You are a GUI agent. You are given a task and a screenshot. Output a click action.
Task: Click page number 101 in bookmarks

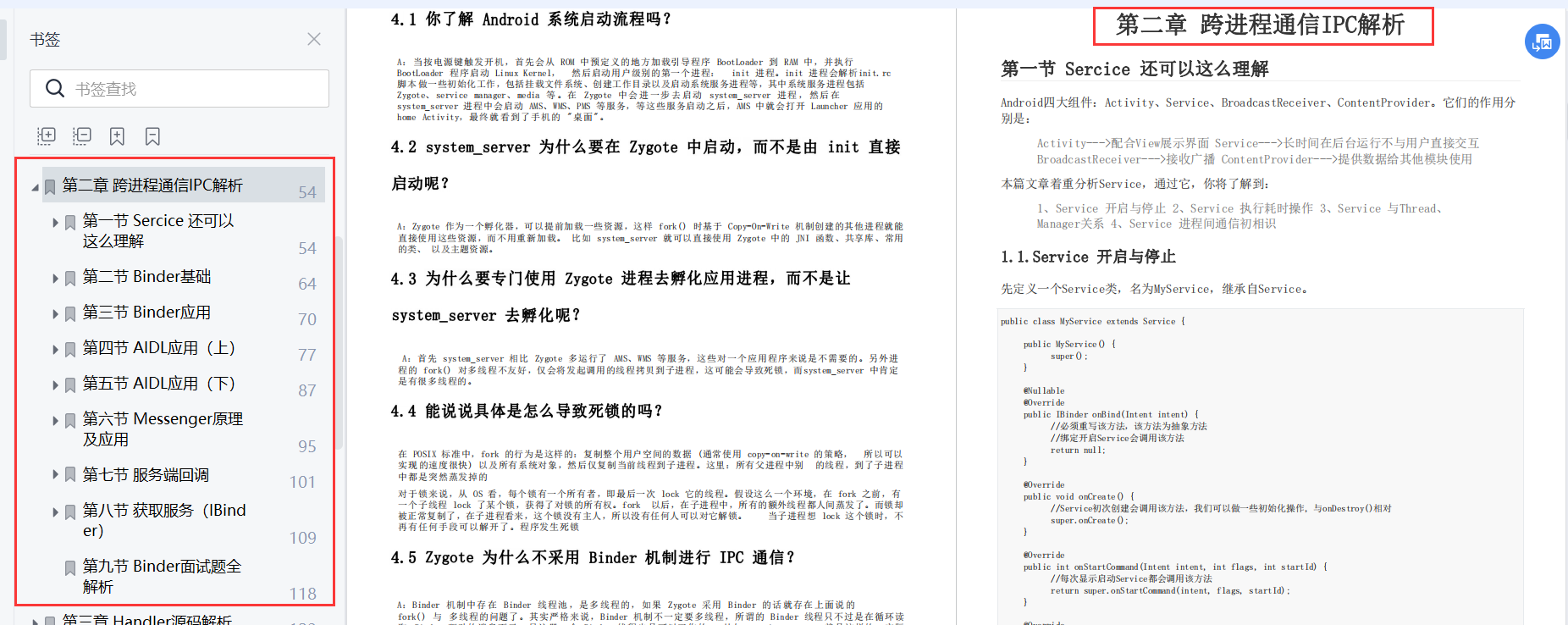[302, 482]
